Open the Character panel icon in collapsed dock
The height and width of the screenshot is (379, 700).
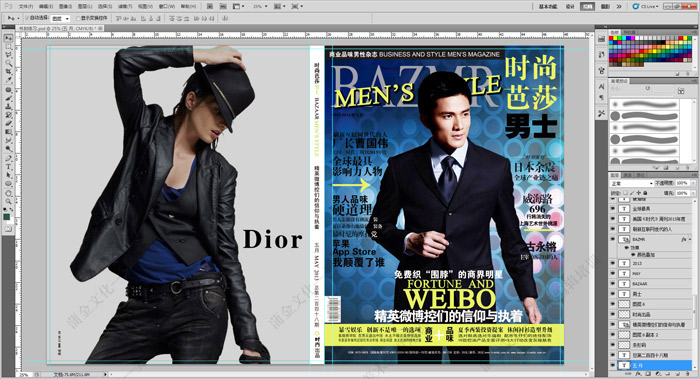601,86
